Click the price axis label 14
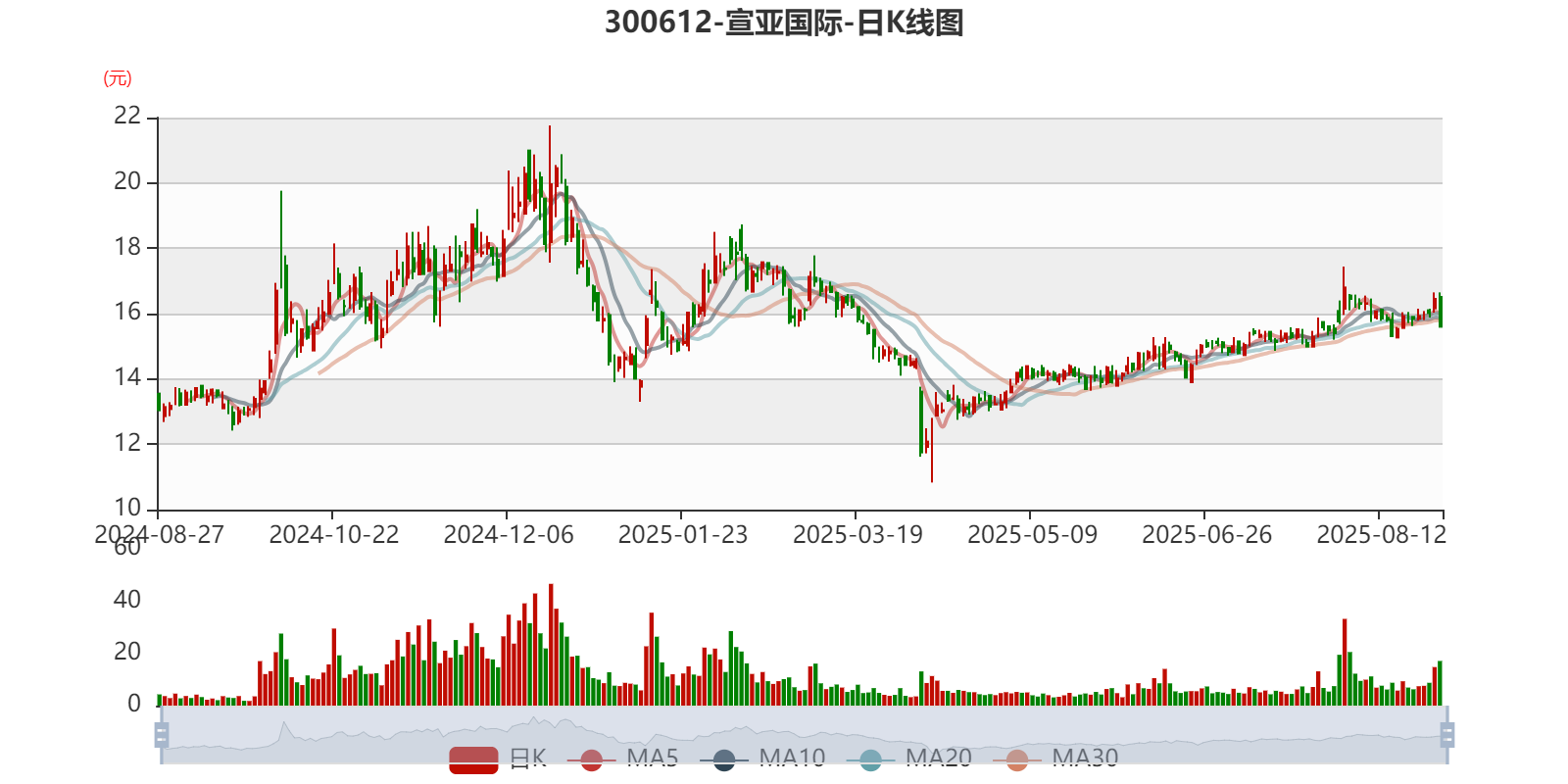 127,377
